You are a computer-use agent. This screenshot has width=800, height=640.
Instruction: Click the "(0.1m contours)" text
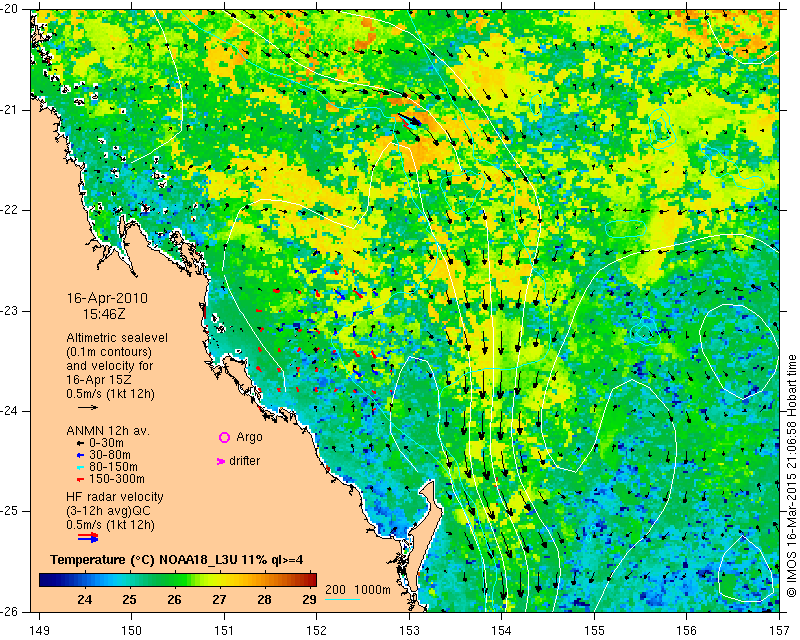(x=109, y=352)
